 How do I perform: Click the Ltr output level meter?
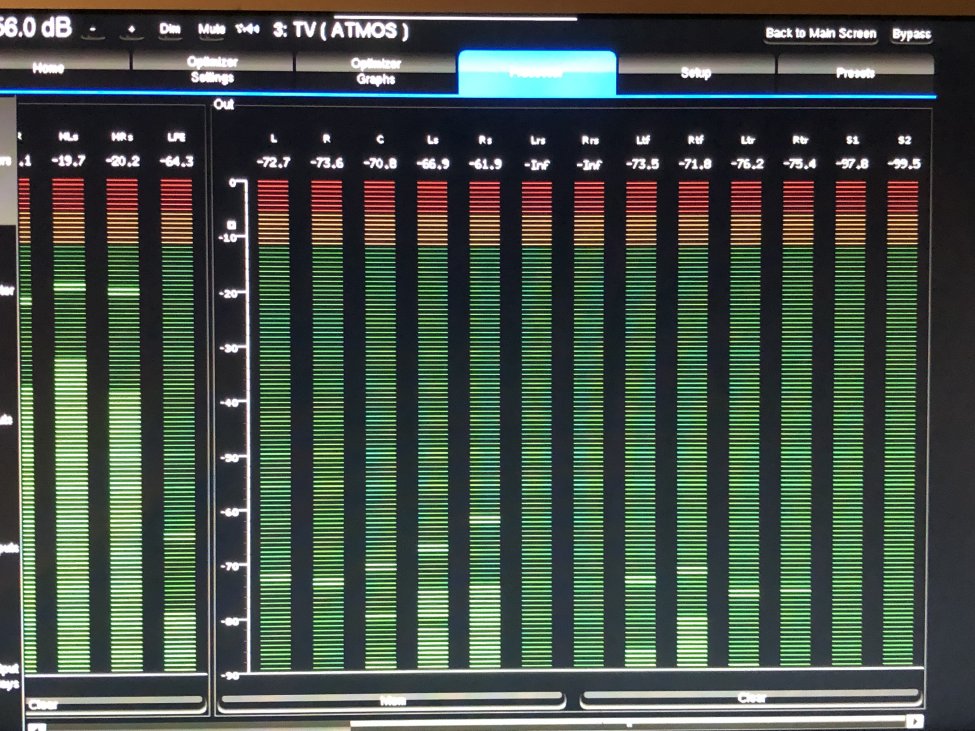pos(746,425)
